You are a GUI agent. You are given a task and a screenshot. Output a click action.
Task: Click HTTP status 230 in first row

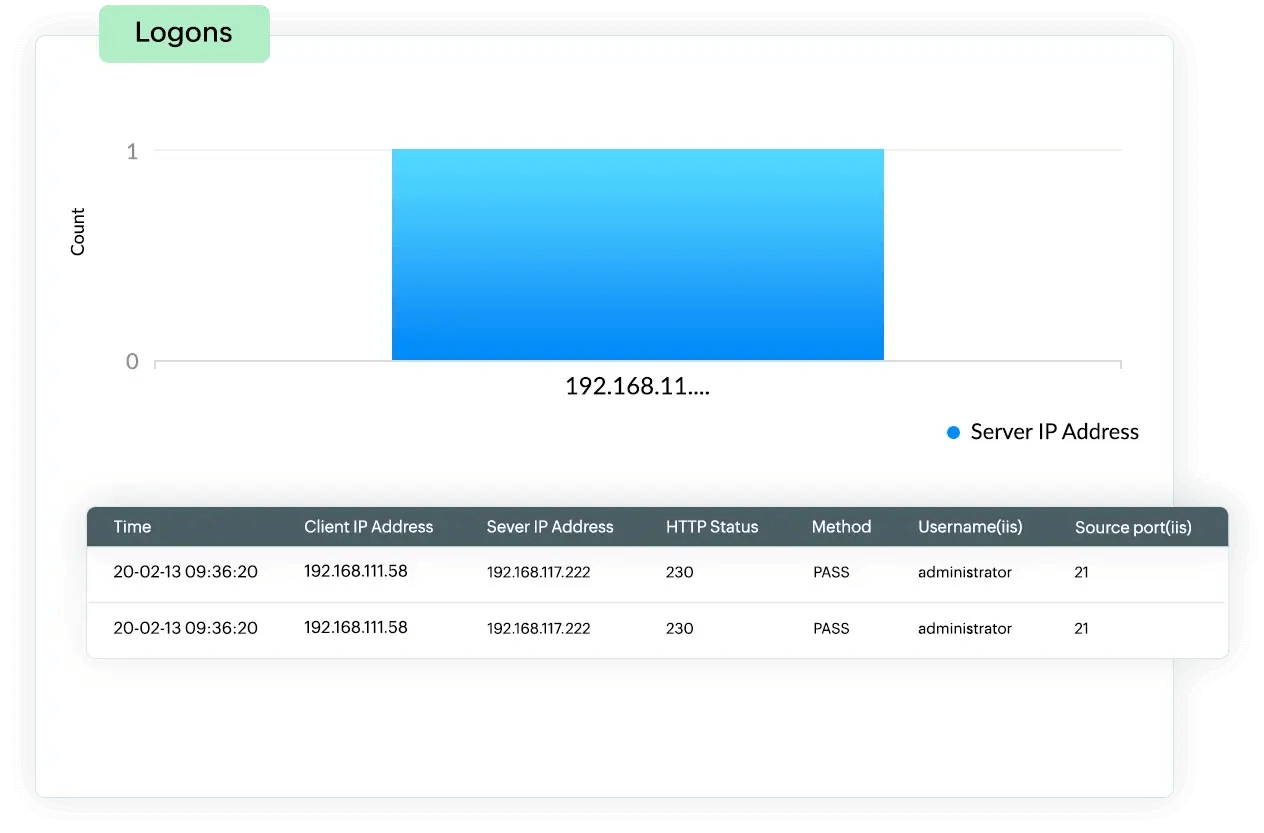(680, 573)
